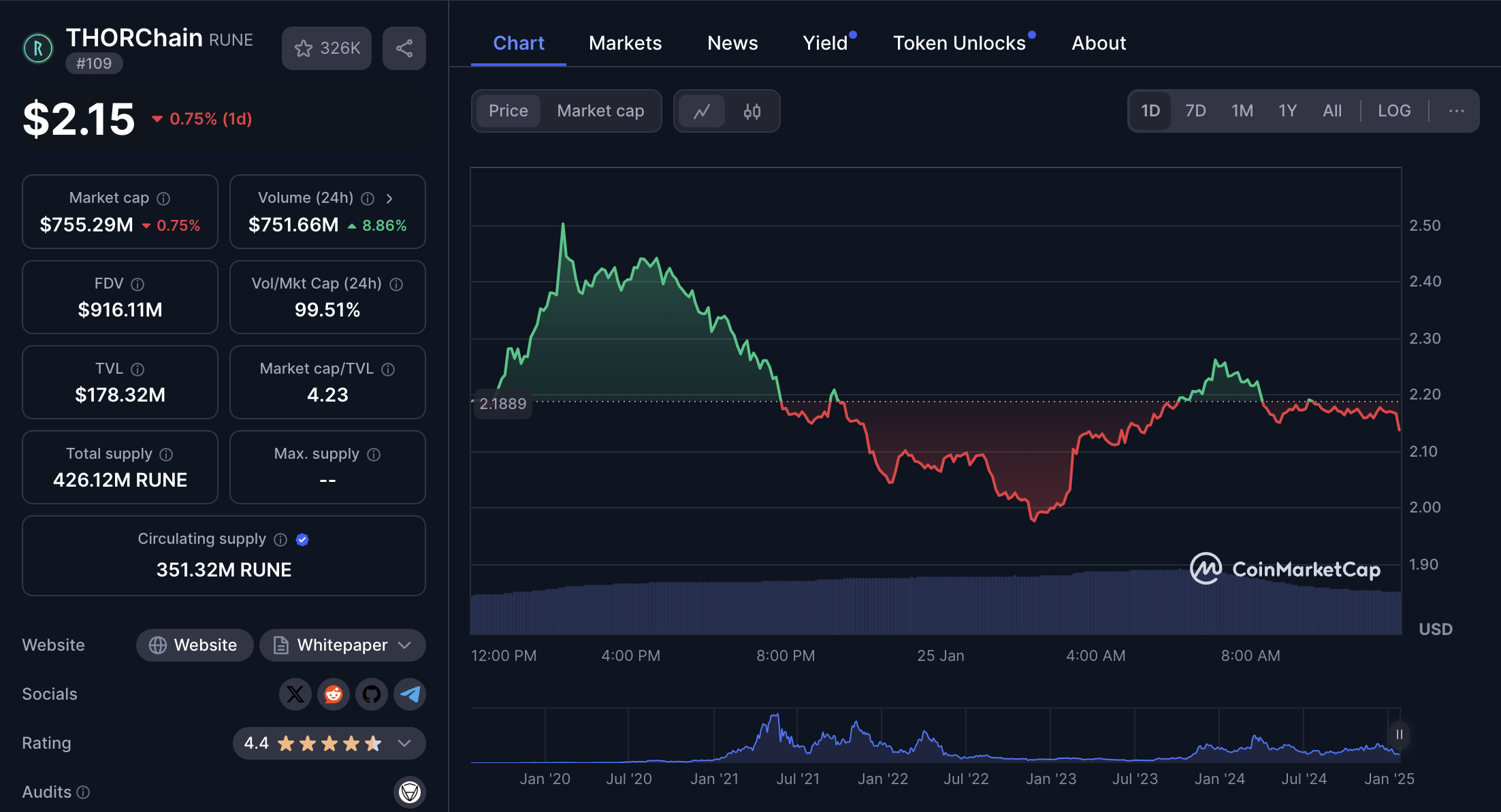This screenshot has width=1501, height=812.
Task: Click the THORChain RUNE logo icon
Action: (38, 48)
